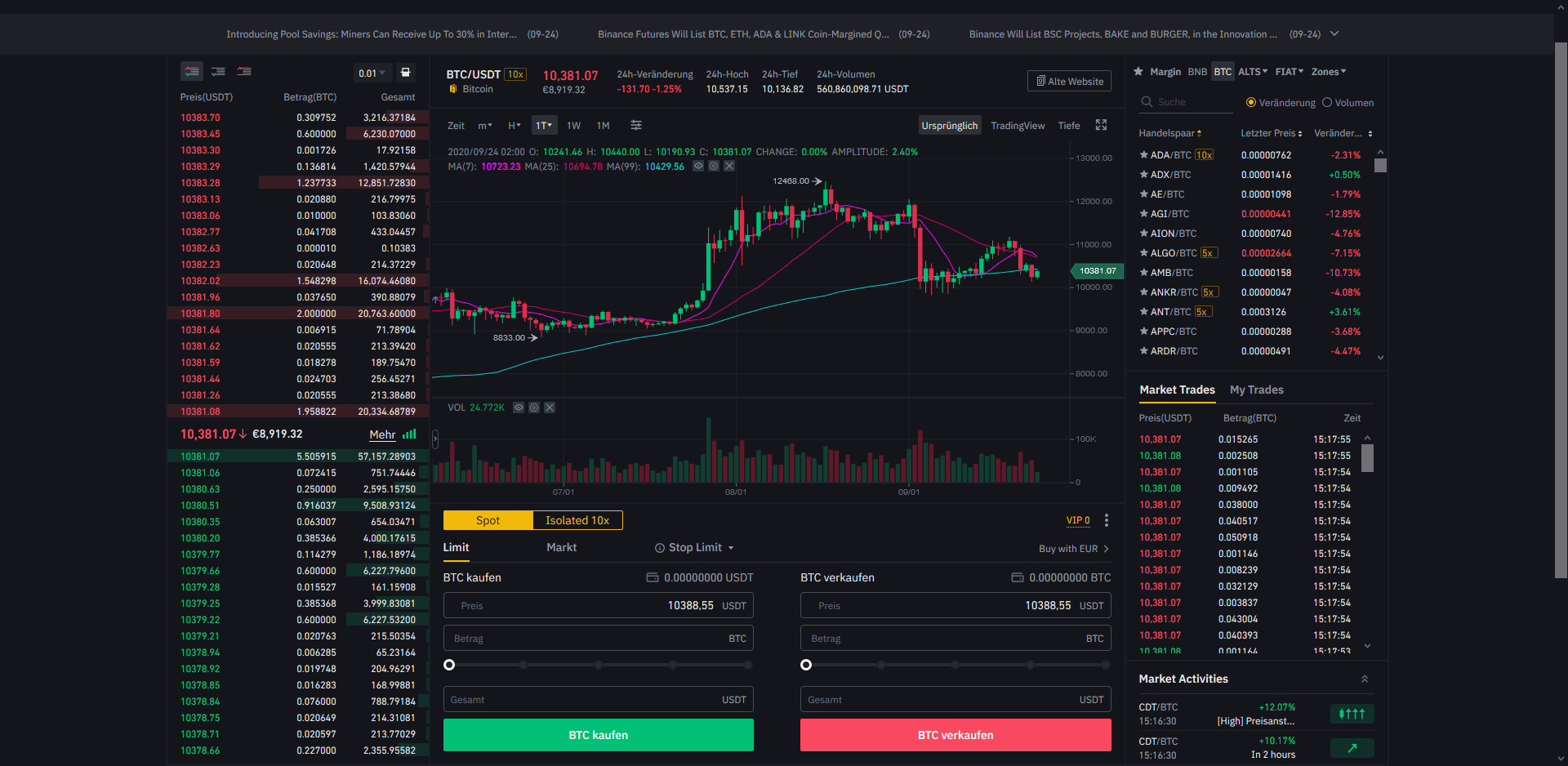Viewport: 1568px width, 766px height.
Task: Open minutes interval dropdown
Action: click(485, 125)
